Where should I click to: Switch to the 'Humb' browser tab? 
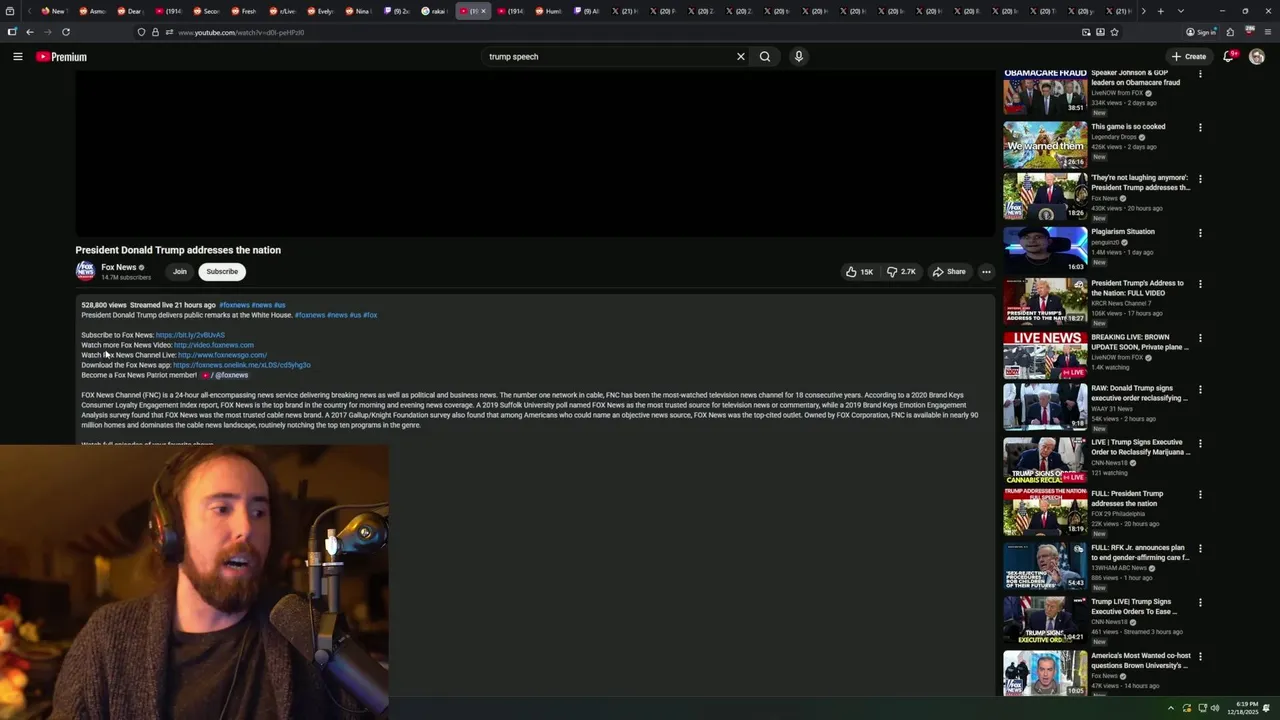point(549,11)
